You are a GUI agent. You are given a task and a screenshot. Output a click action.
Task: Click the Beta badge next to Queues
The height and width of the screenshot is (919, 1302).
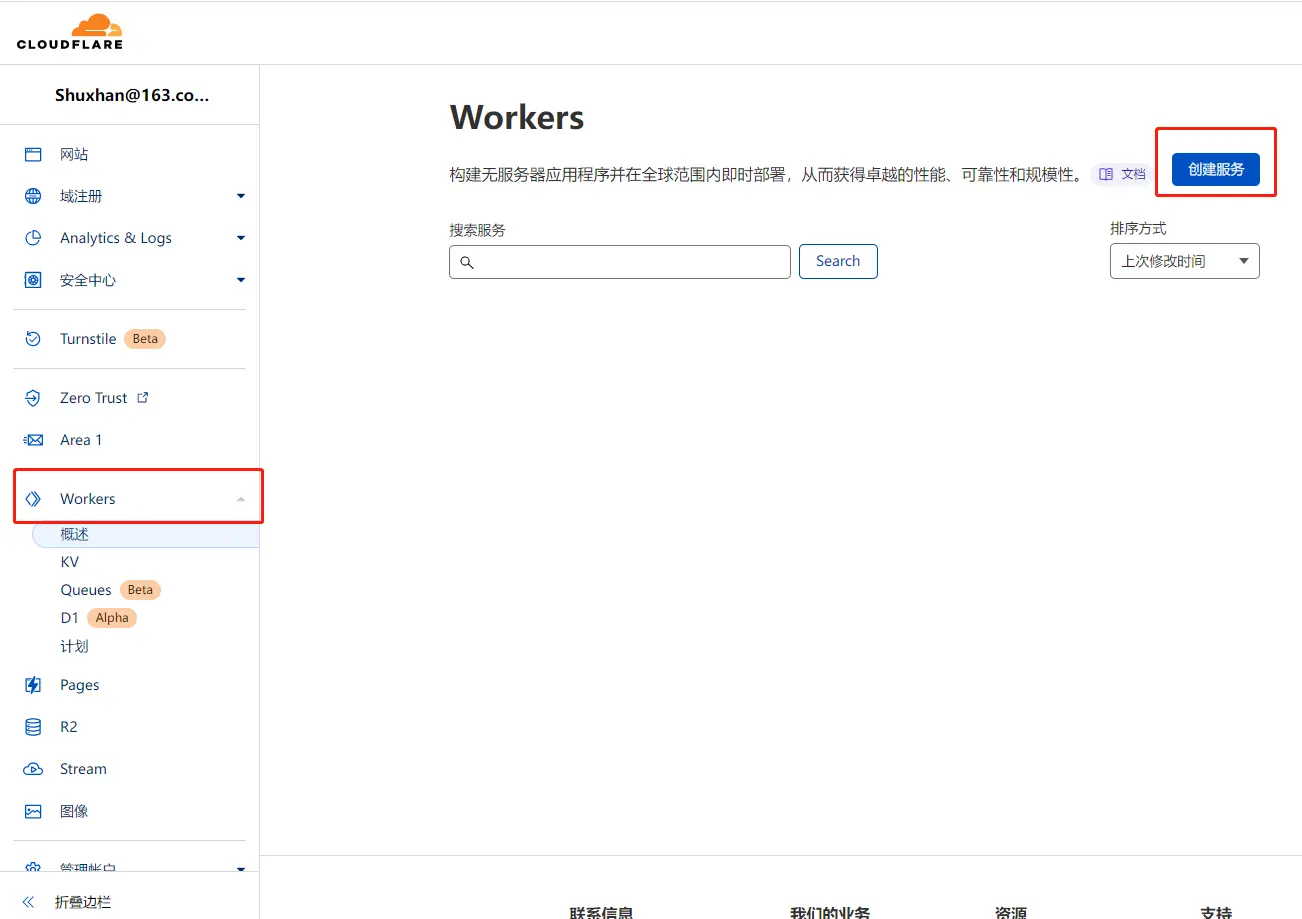[140, 590]
